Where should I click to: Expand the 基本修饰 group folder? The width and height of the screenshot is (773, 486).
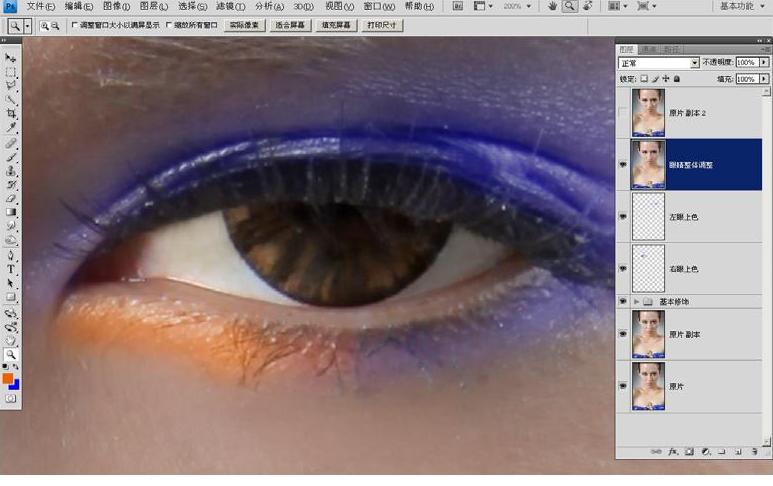click(636, 301)
